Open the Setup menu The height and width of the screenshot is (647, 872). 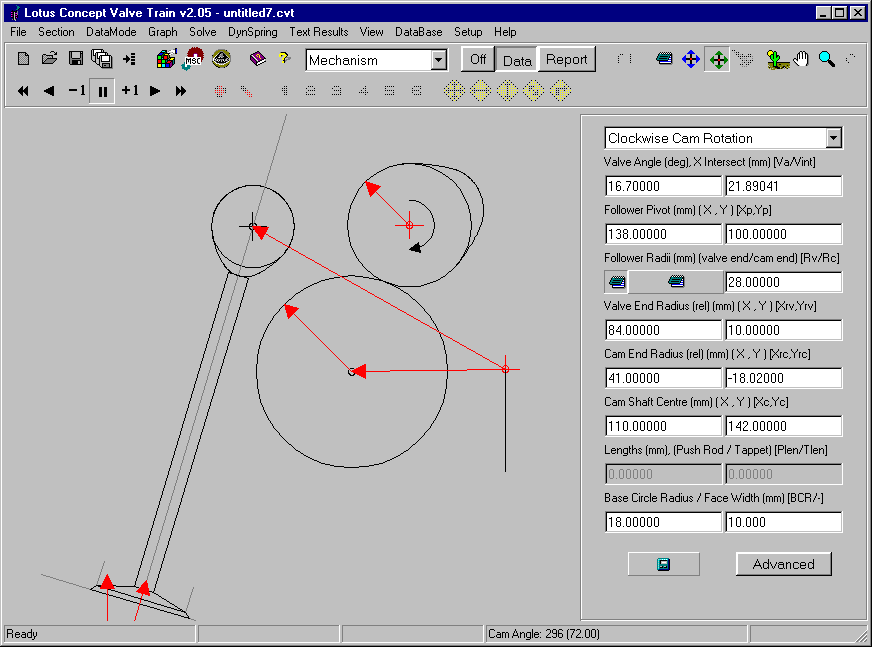tap(468, 32)
